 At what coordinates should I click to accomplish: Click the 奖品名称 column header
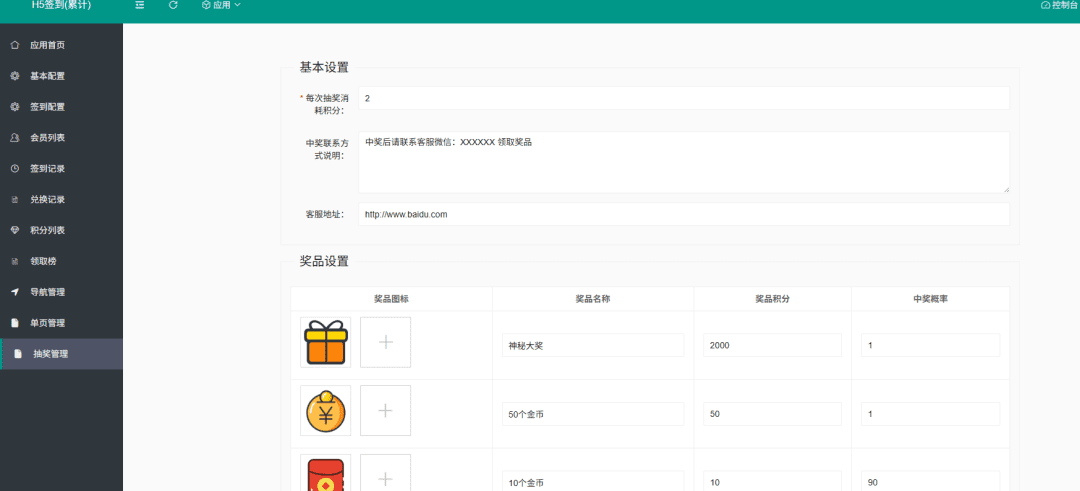tap(593, 299)
